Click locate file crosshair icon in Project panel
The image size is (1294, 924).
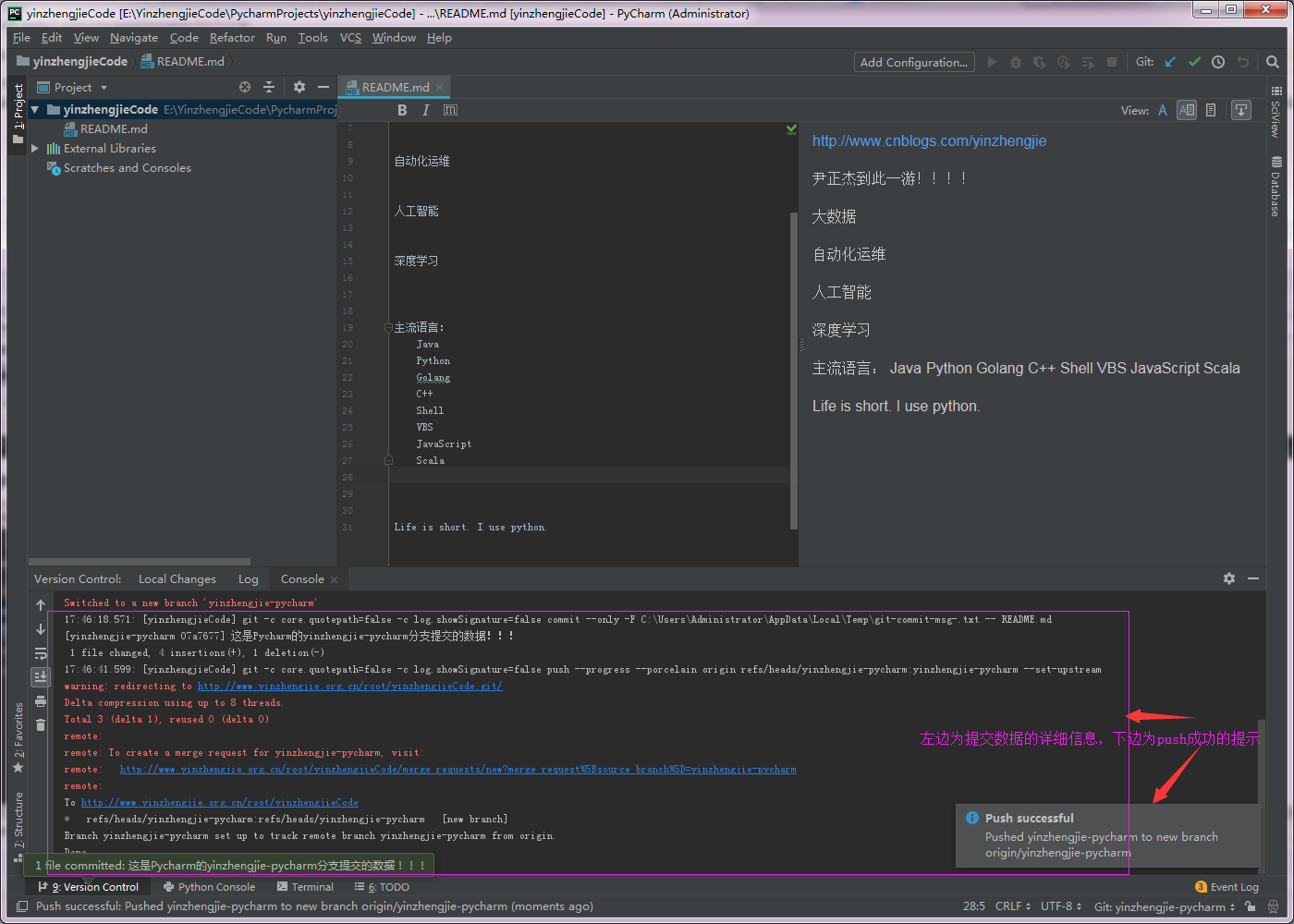[245, 87]
